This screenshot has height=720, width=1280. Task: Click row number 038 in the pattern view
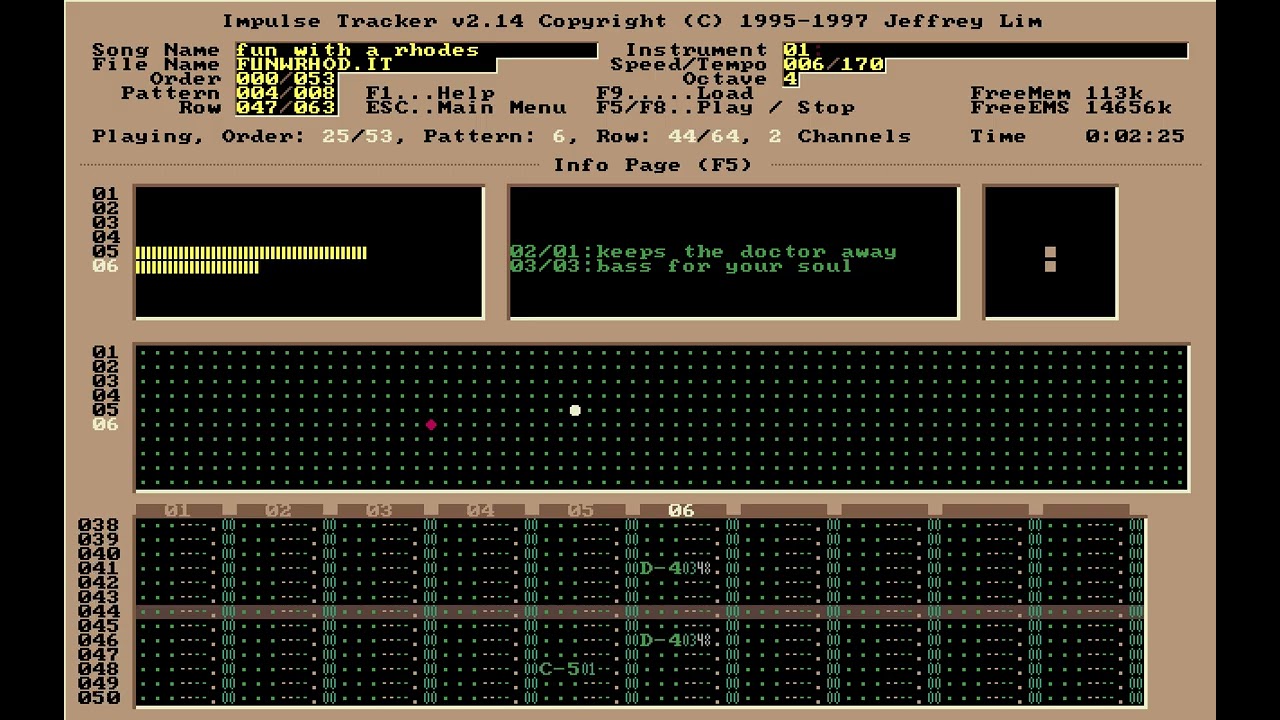pos(99,525)
